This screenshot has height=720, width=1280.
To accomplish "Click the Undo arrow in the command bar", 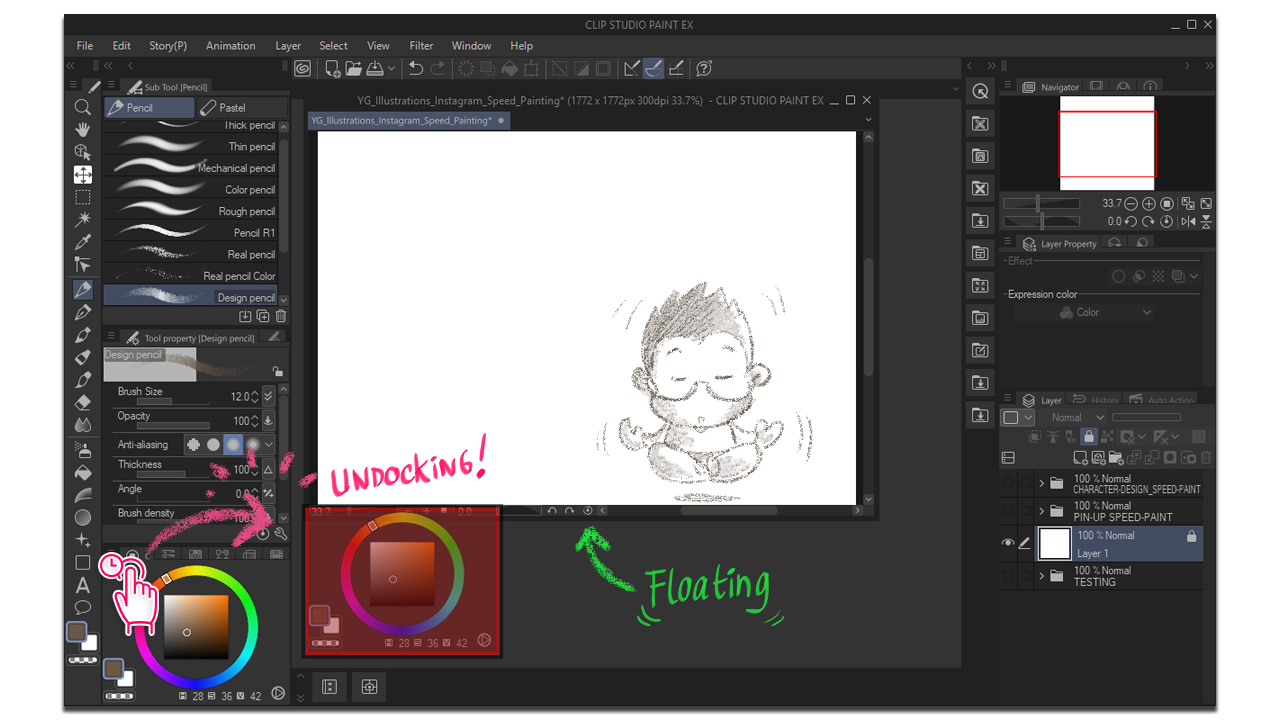I will click(x=416, y=68).
